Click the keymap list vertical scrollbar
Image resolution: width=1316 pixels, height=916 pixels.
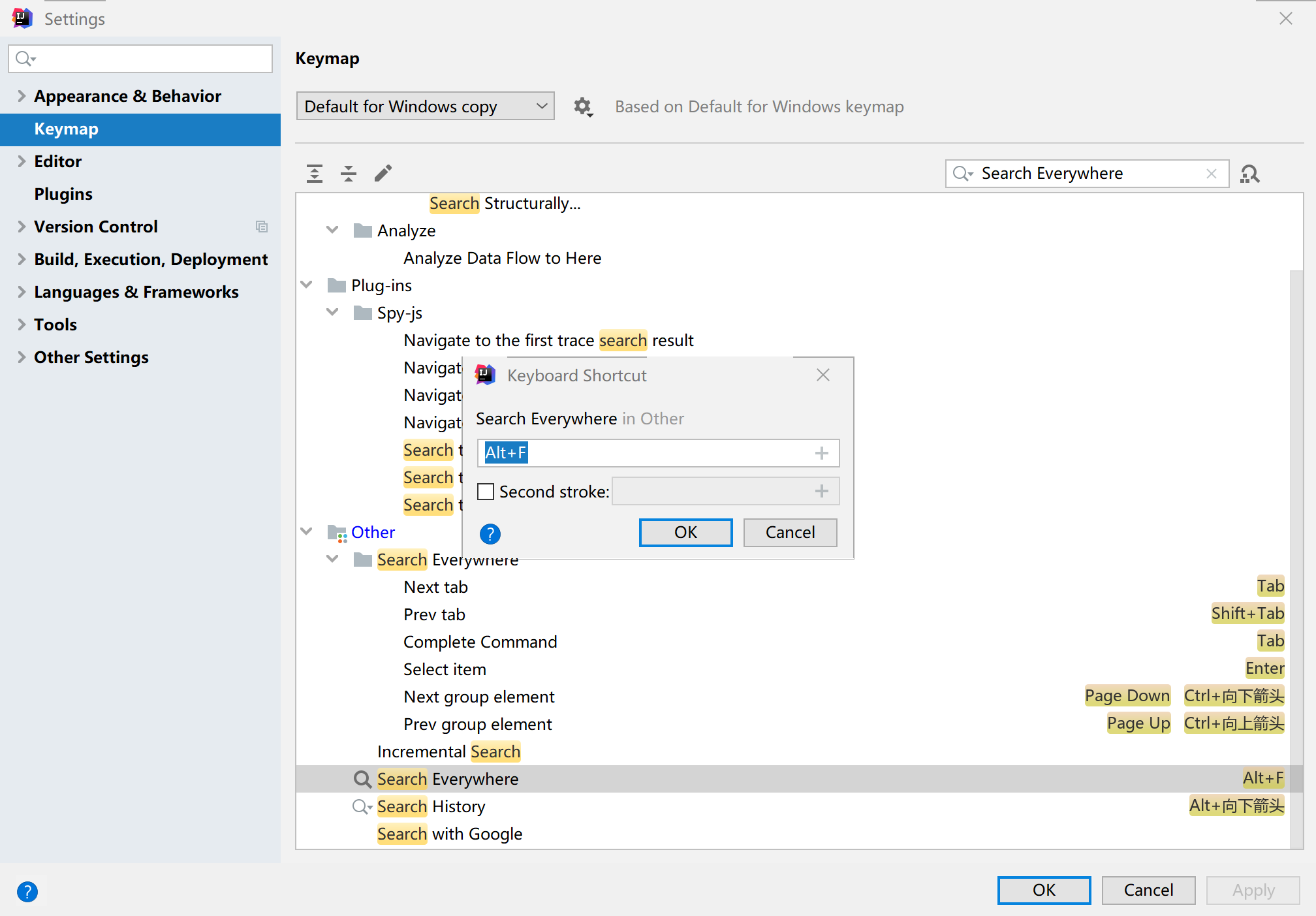tap(1296, 522)
